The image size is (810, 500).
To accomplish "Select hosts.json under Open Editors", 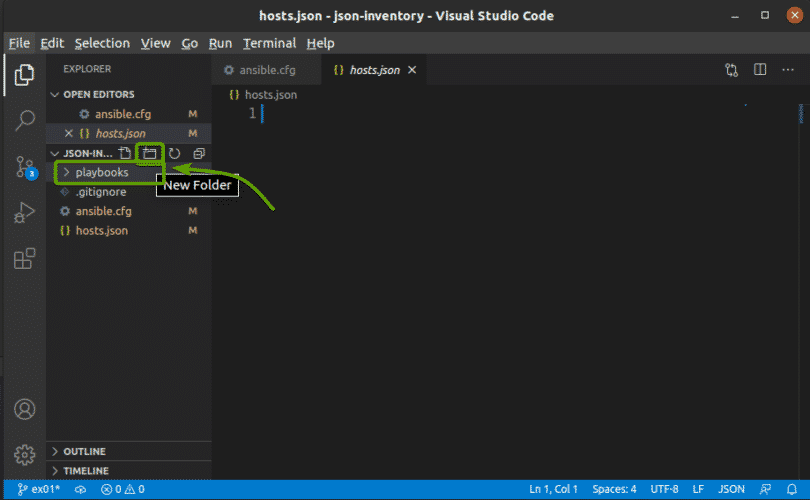I will click(x=129, y=133).
